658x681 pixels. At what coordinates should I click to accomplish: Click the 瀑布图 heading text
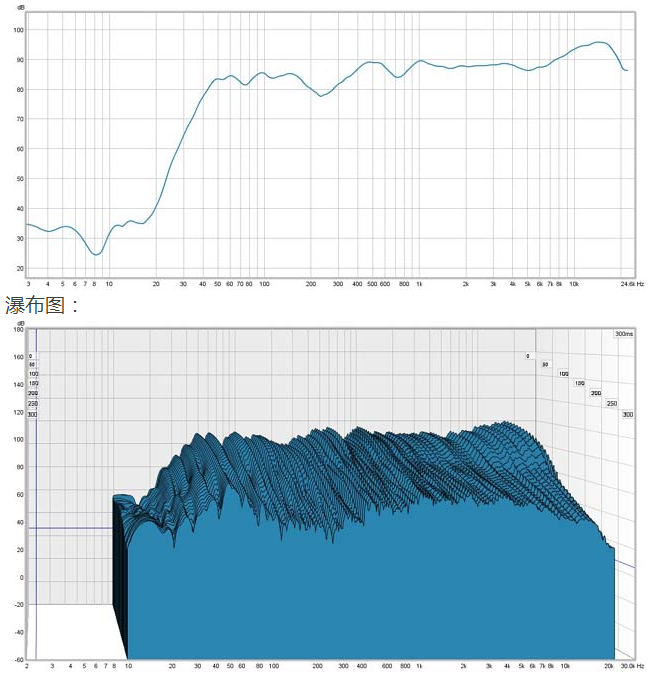35,305
